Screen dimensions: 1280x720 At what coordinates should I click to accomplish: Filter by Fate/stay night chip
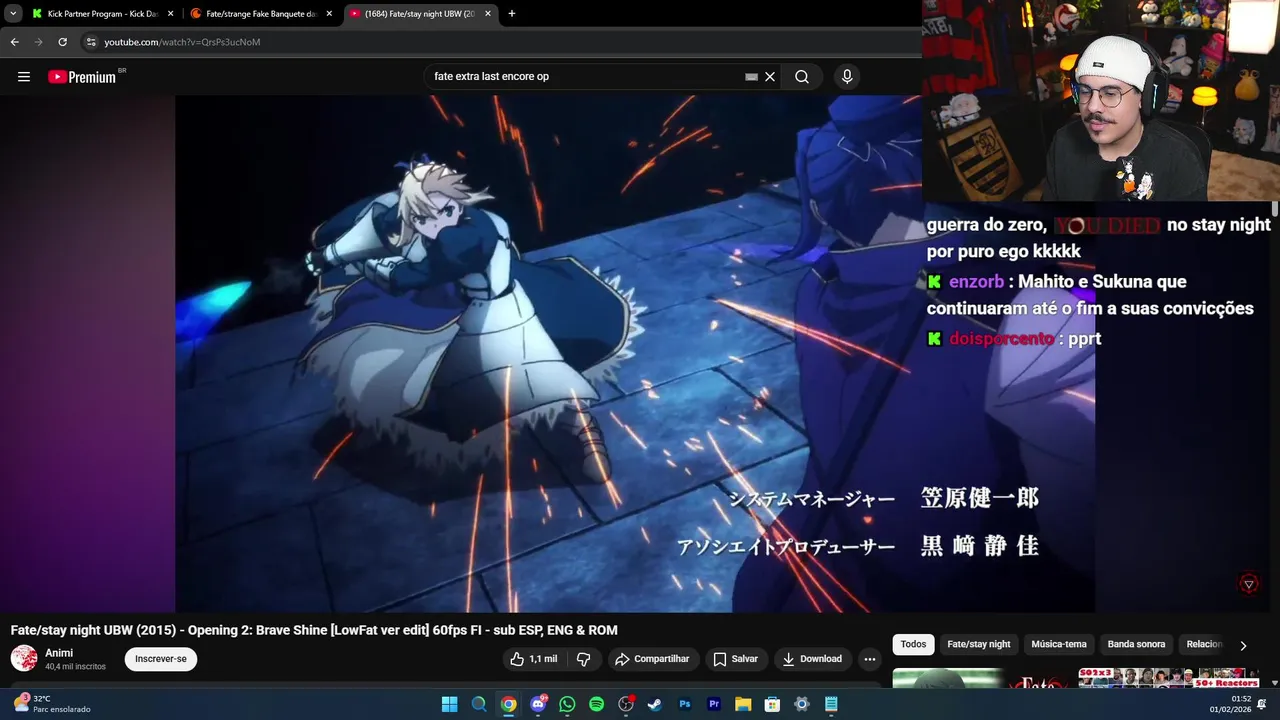979,645
